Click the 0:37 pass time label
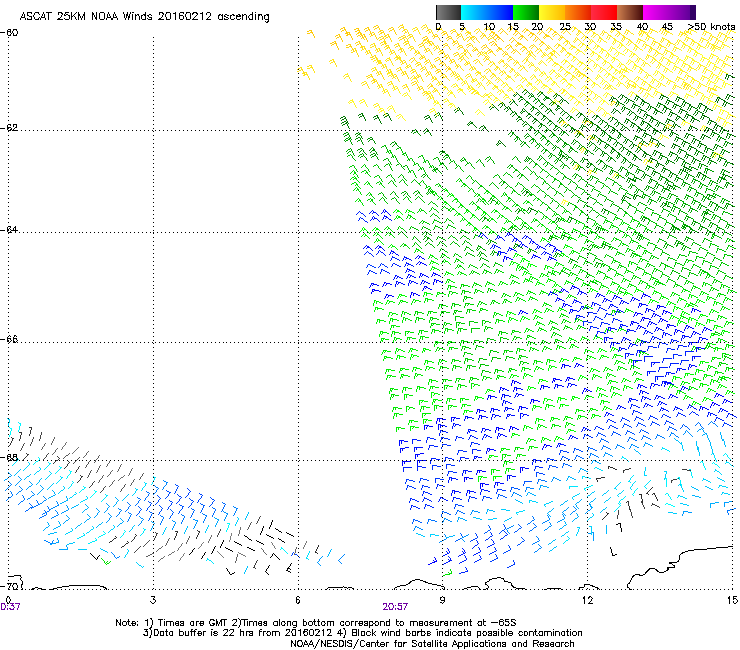The width and height of the screenshot is (740, 650). [10, 607]
